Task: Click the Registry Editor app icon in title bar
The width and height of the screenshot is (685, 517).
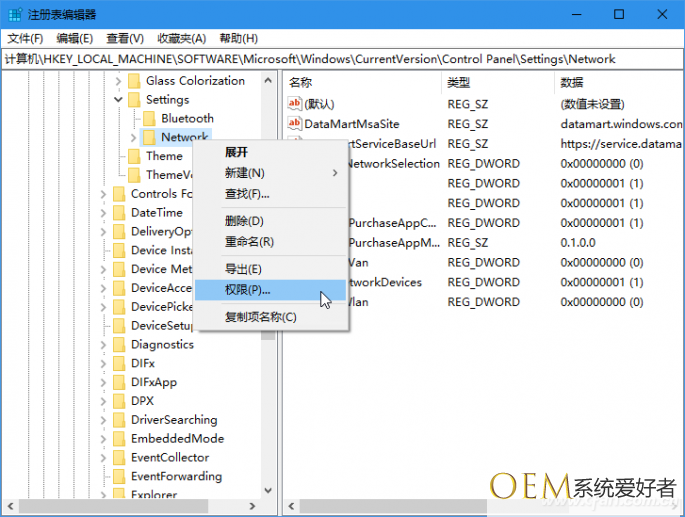Action: tap(15, 14)
